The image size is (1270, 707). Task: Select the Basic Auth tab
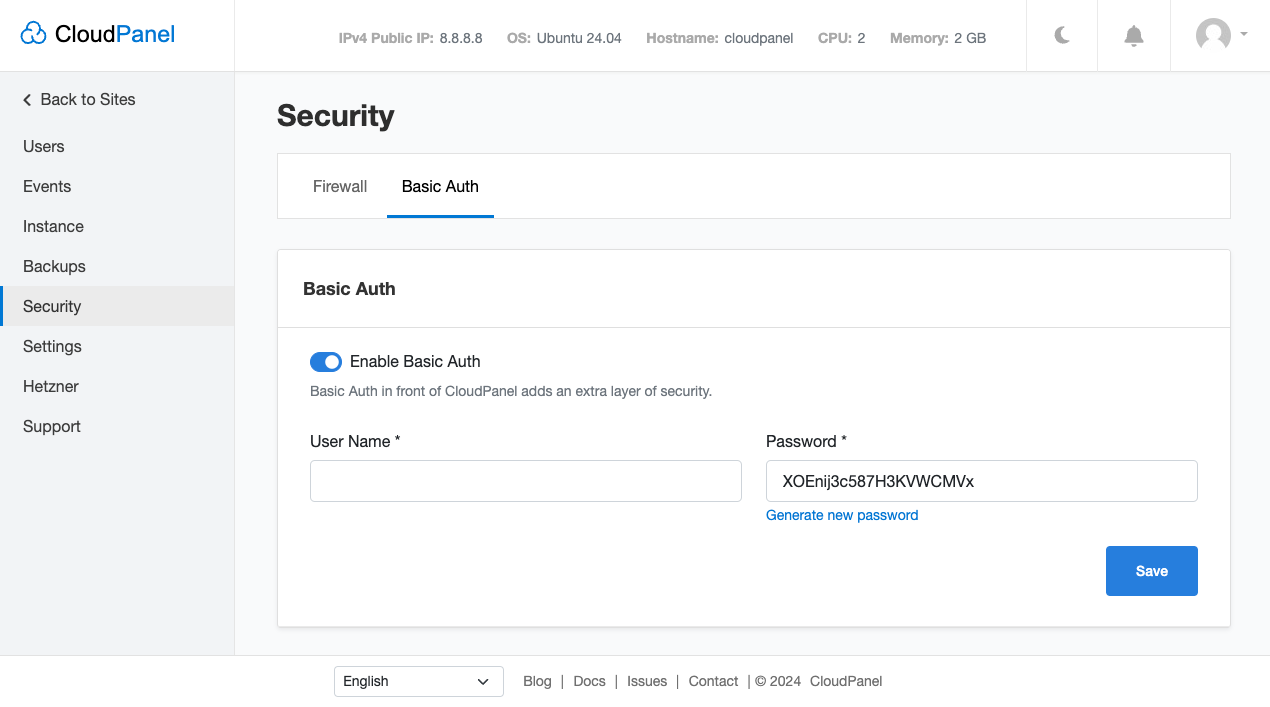(440, 186)
